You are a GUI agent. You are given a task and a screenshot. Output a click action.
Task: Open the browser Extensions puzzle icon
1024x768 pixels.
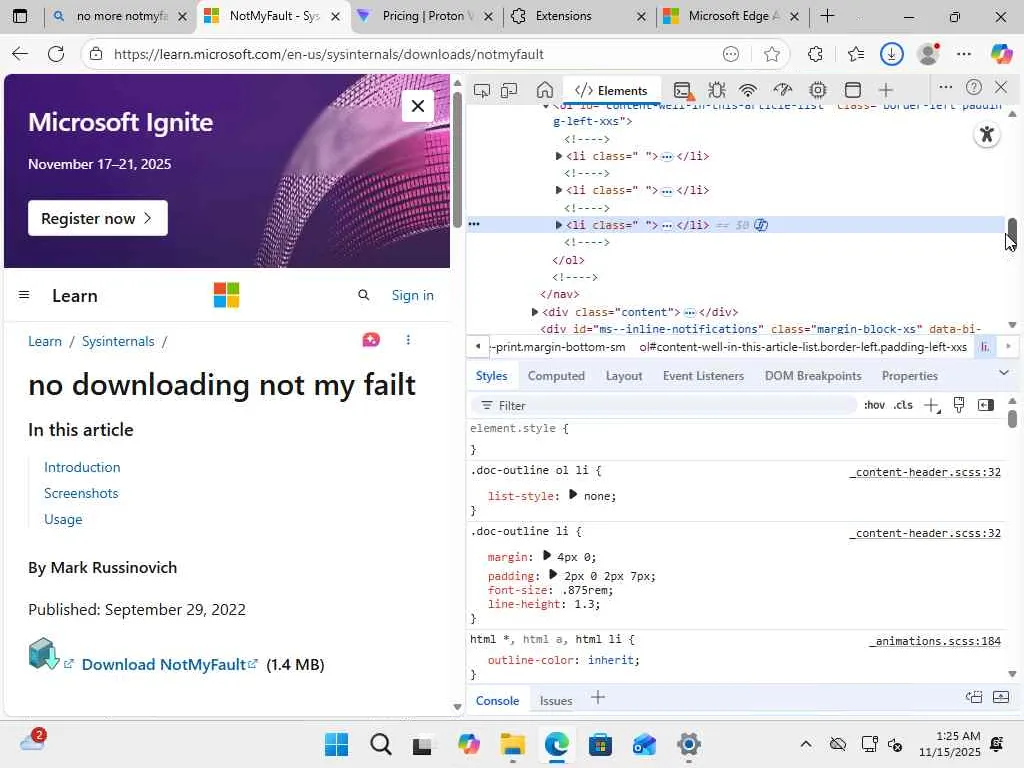(815, 54)
